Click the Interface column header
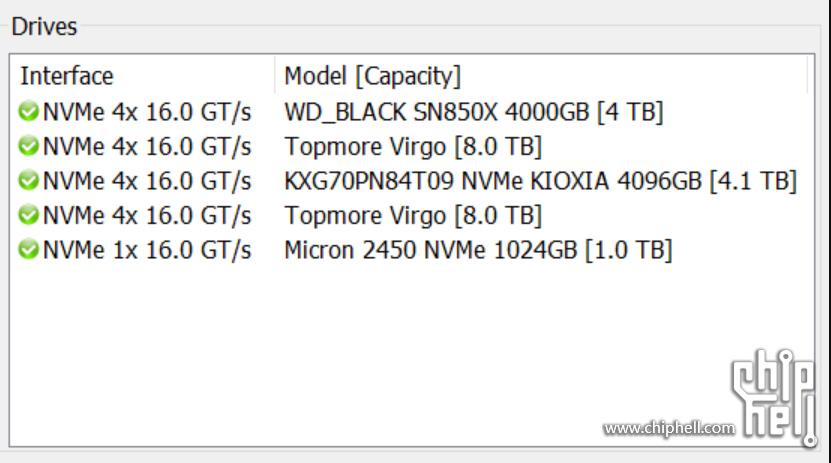This screenshot has height=463, width=831. pos(67,76)
